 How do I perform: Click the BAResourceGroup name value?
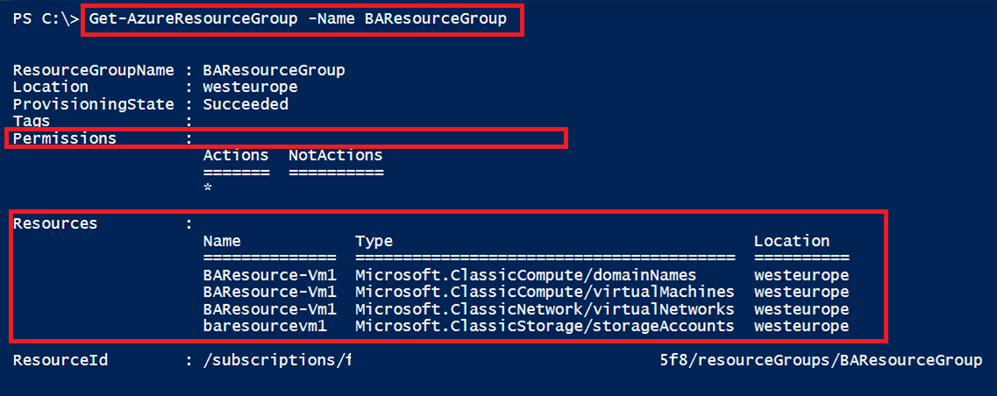(274, 71)
